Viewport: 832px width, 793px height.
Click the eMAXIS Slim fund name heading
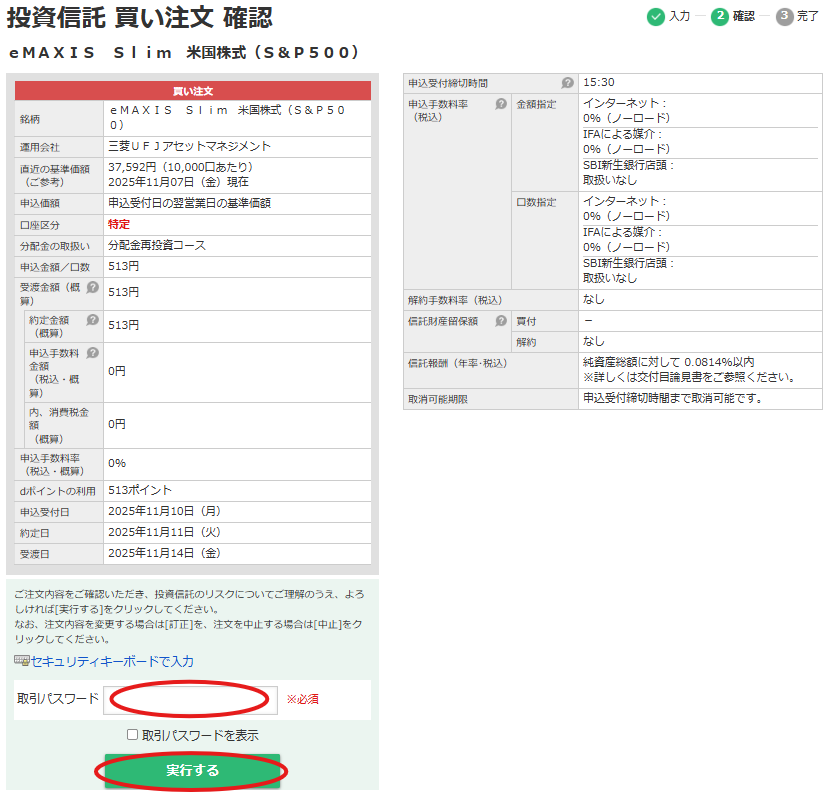tap(184, 53)
